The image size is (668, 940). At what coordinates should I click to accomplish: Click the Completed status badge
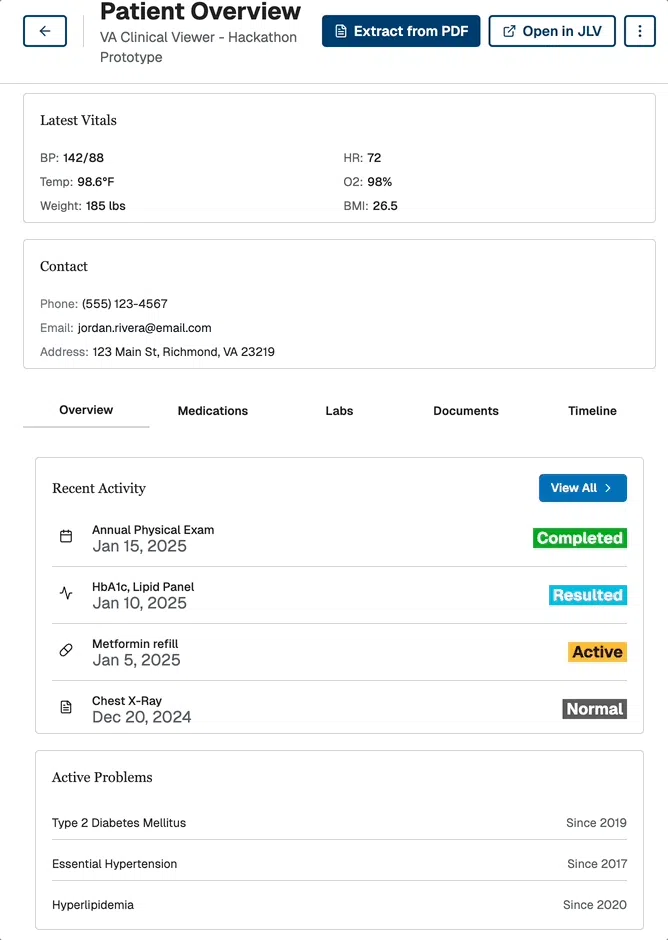click(579, 538)
